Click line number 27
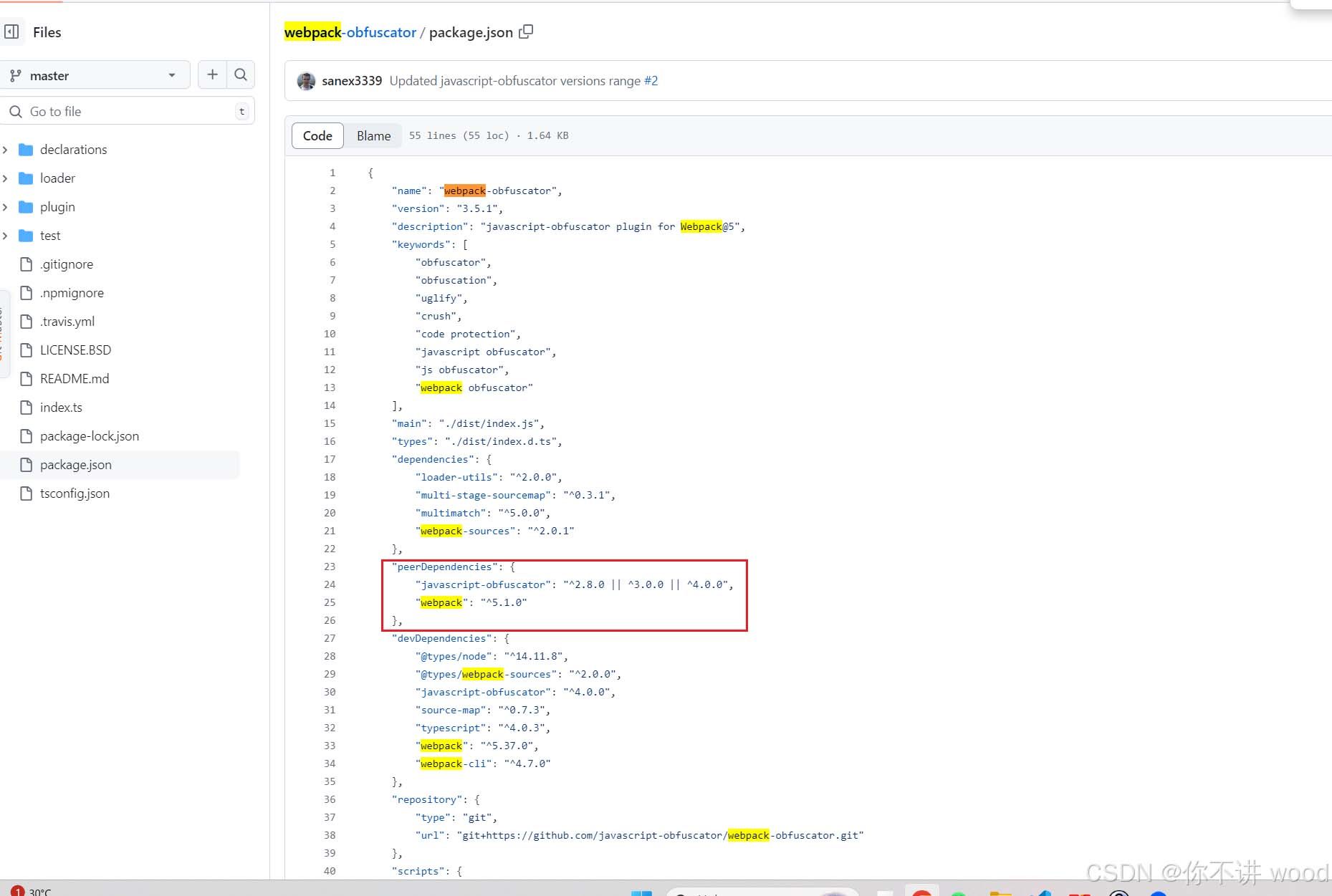Image resolution: width=1332 pixels, height=896 pixels. coord(330,638)
